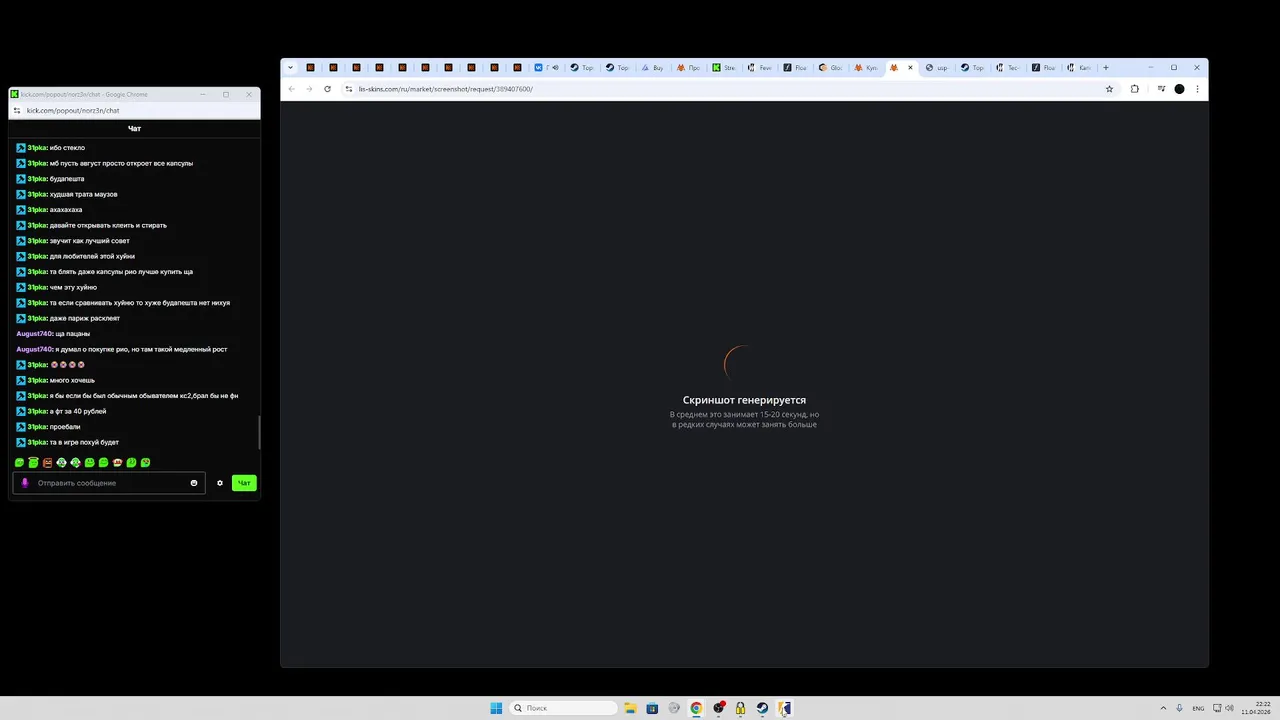
Task: Switch to the Buy tab
Action: 652,68
